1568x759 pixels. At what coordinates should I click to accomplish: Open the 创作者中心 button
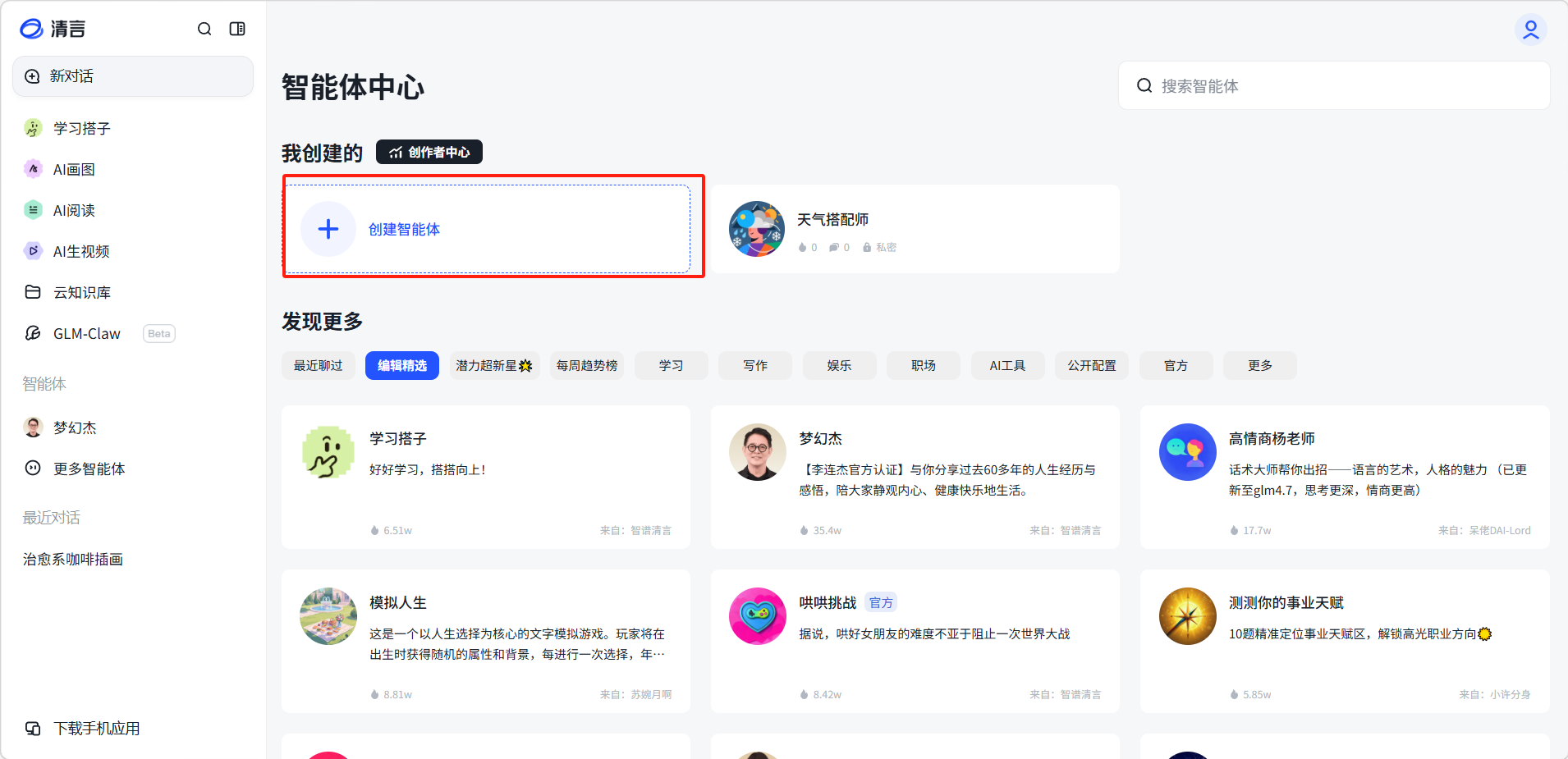(x=429, y=152)
